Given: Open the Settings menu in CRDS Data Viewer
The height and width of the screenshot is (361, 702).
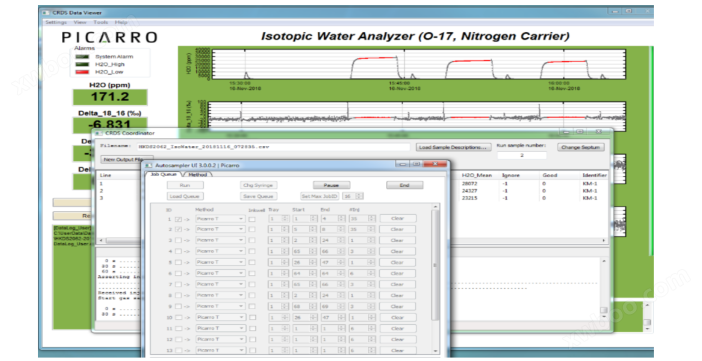Looking at the screenshot, I should (56, 22).
